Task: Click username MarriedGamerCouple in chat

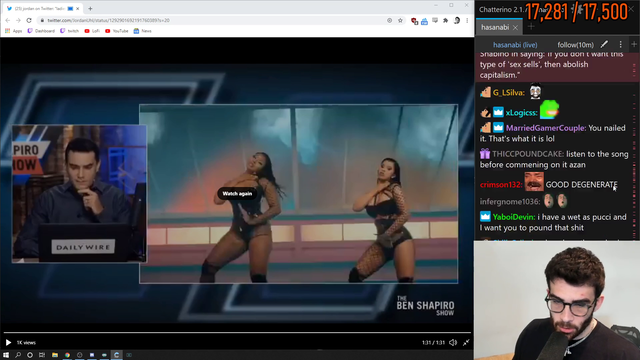Action: tap(546, 128)
